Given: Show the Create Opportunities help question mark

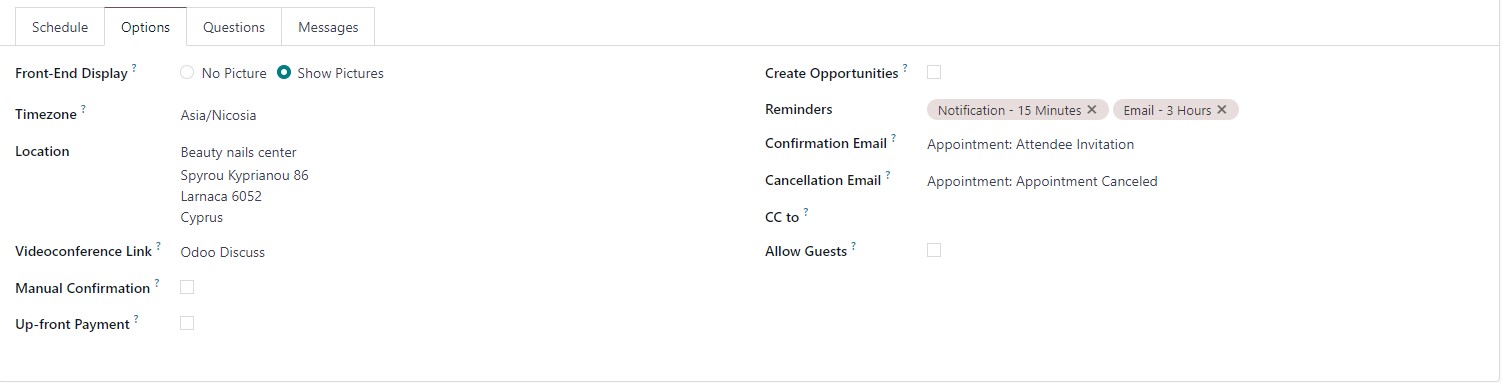Looking at the screenshot, I should point(905,68).
